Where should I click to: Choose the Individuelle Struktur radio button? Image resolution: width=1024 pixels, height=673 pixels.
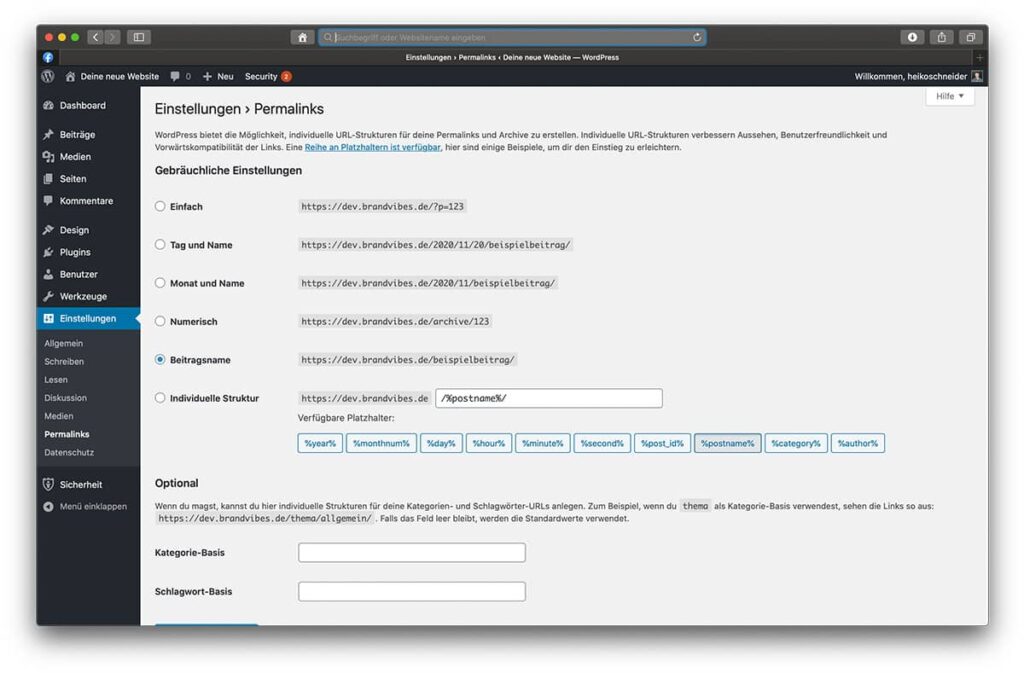tap(160, 398)
